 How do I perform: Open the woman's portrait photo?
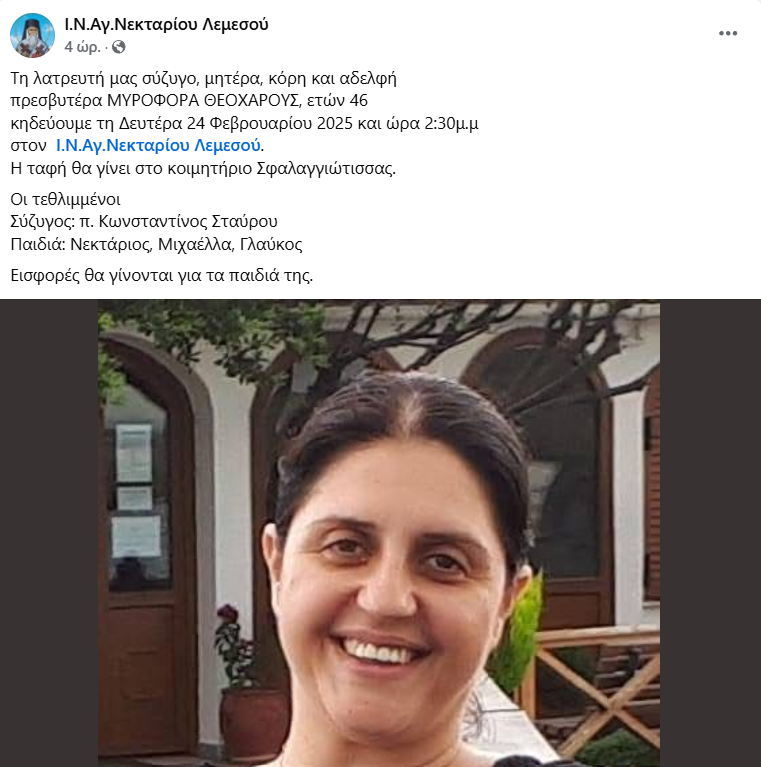click(x=379, y=533)
